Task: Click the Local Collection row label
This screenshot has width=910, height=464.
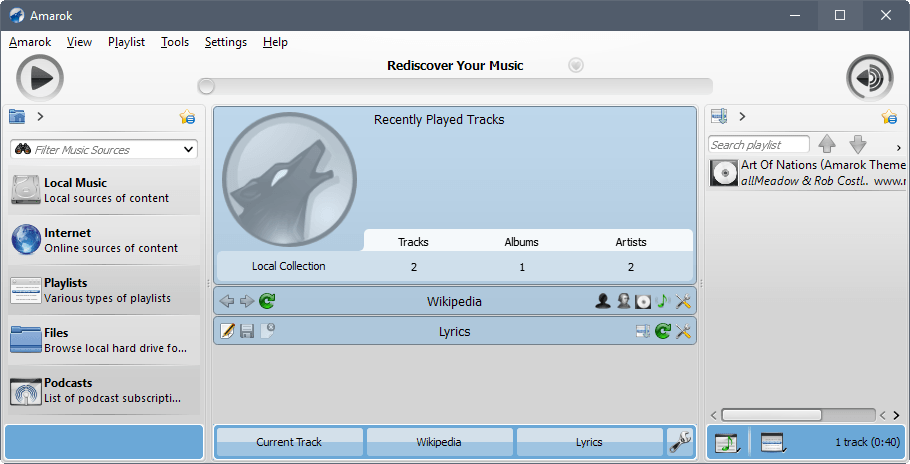Action: coord(288,266)
